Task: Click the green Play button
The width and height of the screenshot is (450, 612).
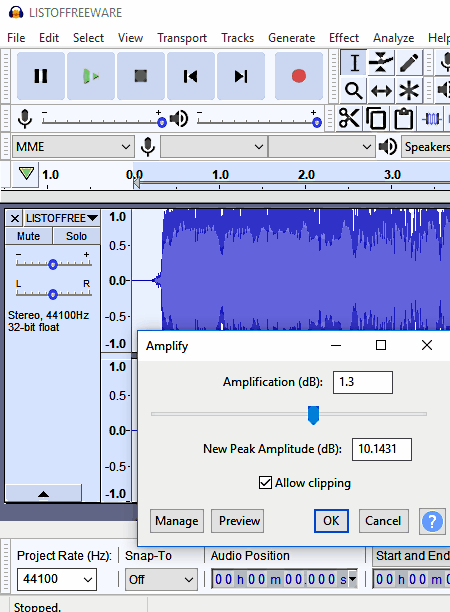Action: (x=91, y=76)
